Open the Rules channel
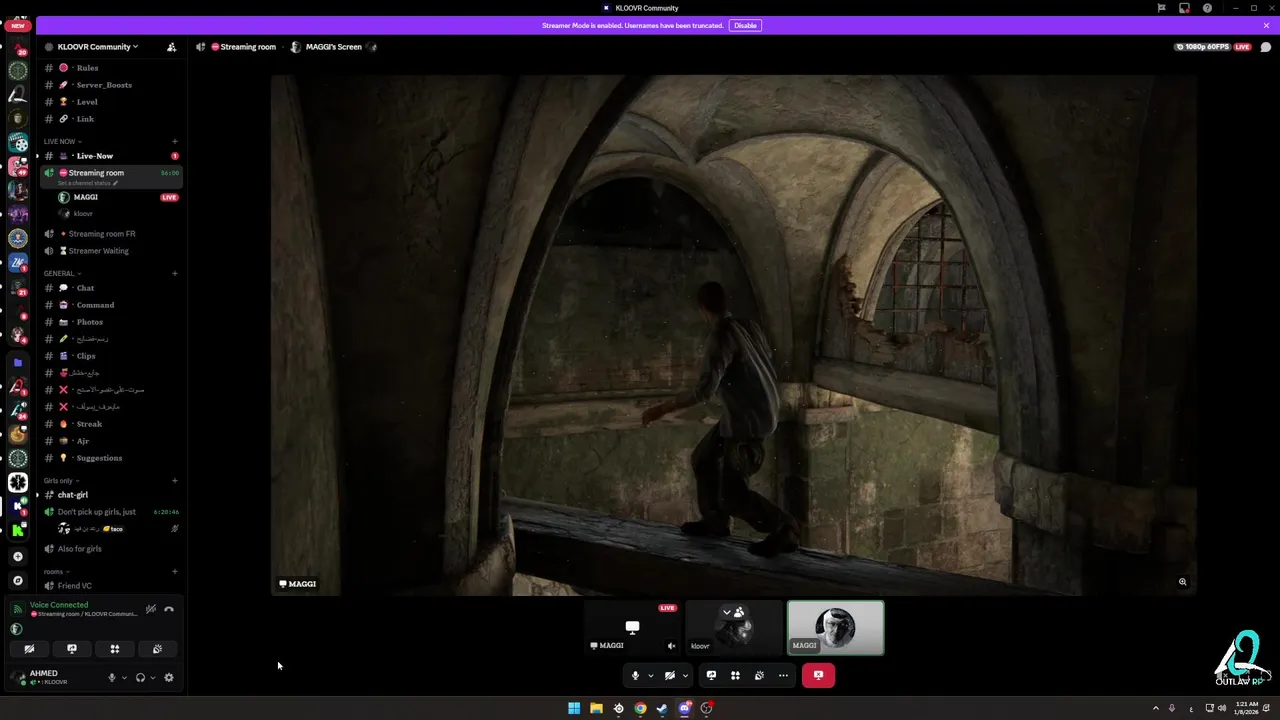Viewport: 1280px width, 720px height. pyautogui.click(x=111, y=68)
